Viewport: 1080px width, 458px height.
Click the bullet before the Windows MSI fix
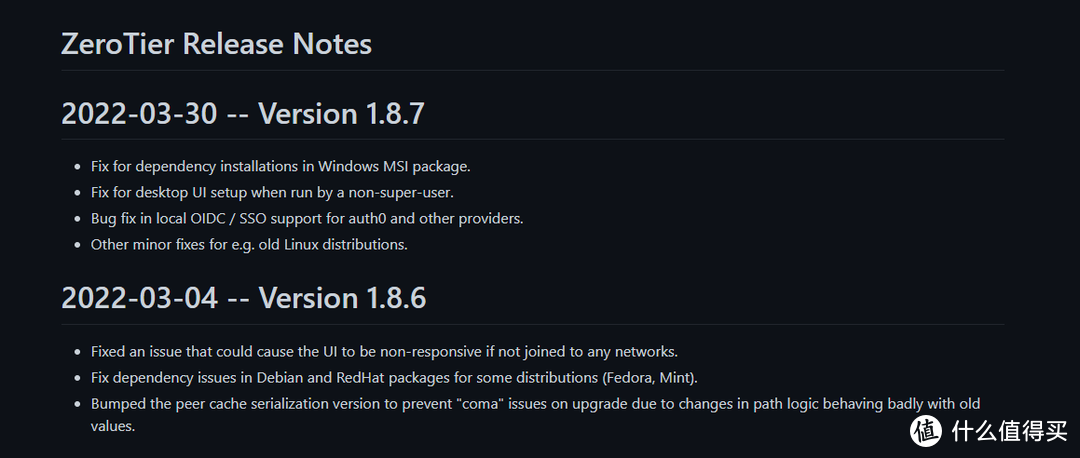(x=79, y=166)
